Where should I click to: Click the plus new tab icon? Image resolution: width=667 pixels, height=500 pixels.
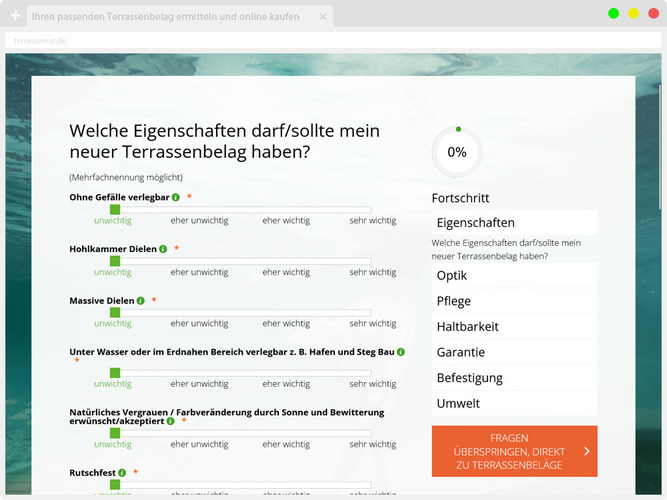tap(15, 17)
